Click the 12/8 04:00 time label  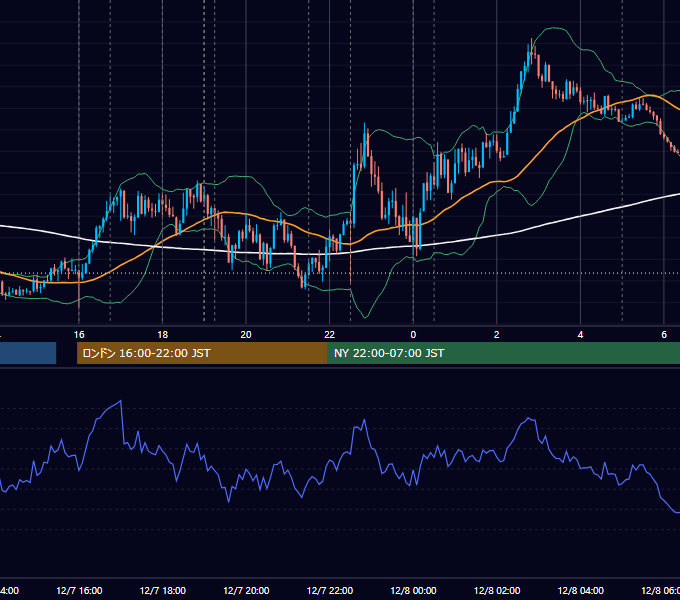point(581,590)
